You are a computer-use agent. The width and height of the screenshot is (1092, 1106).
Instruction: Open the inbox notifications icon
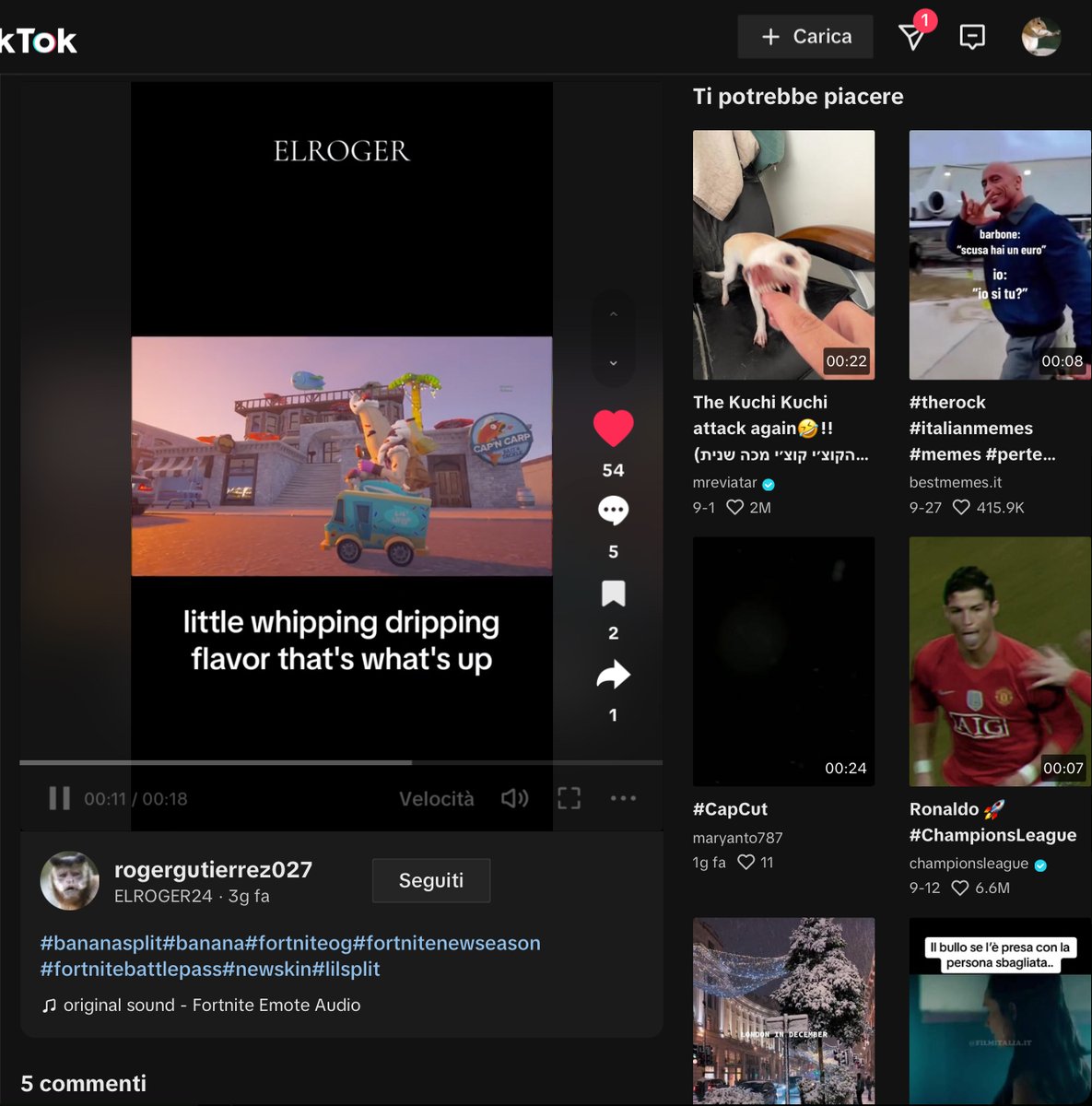pos(972,37)
